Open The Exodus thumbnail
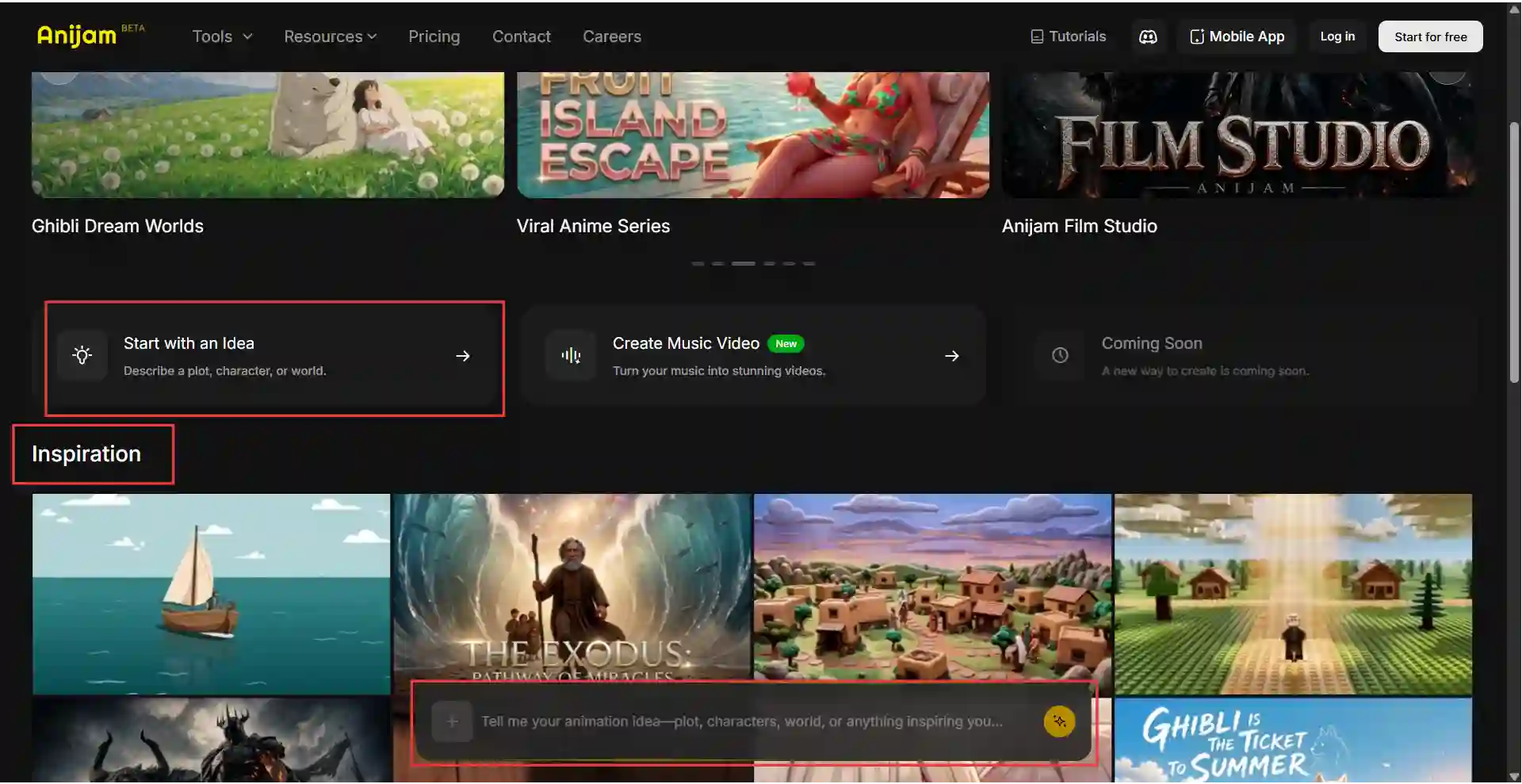This screenshot has height=784, width=1522. pyautogui.click(x=572, y=587)
